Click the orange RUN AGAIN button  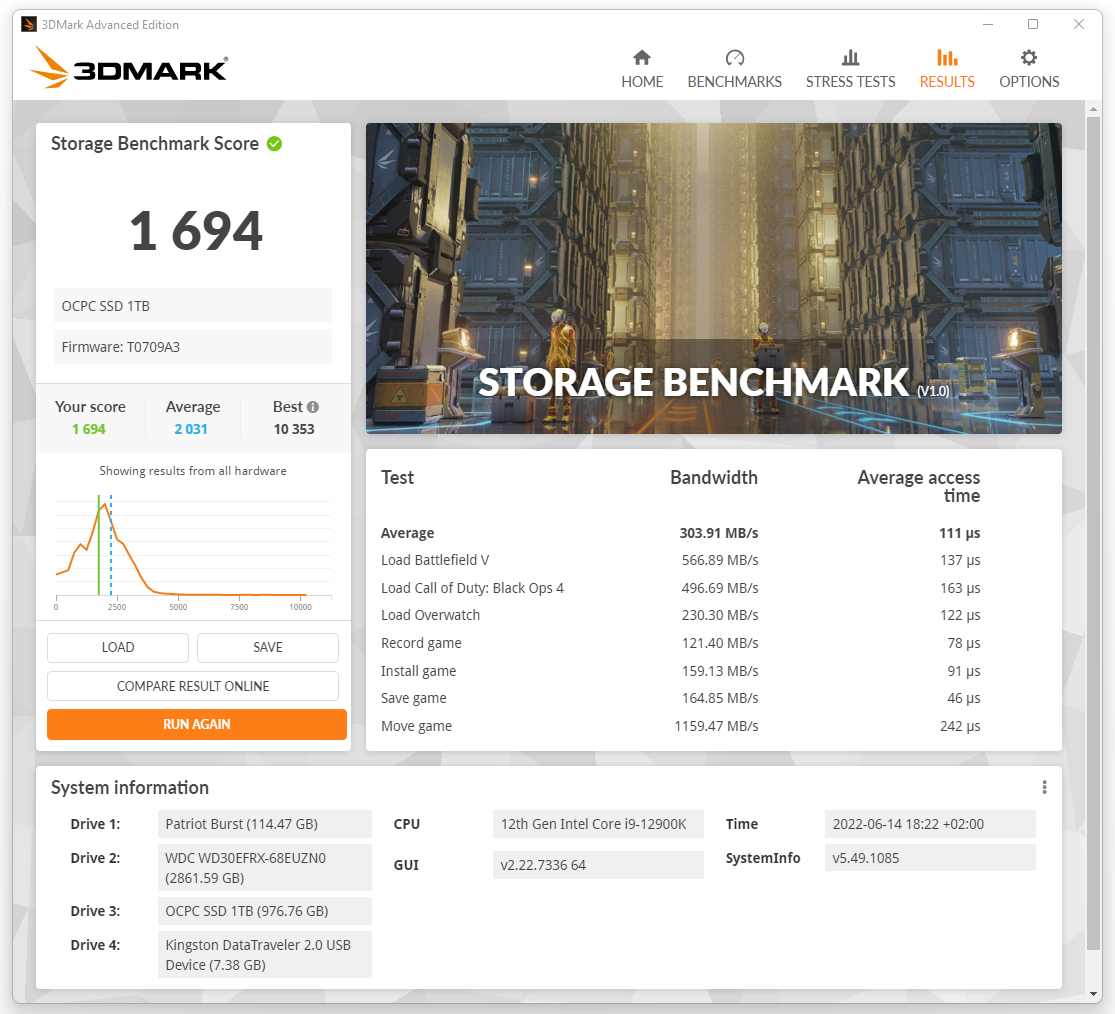[x=197, y=725]
